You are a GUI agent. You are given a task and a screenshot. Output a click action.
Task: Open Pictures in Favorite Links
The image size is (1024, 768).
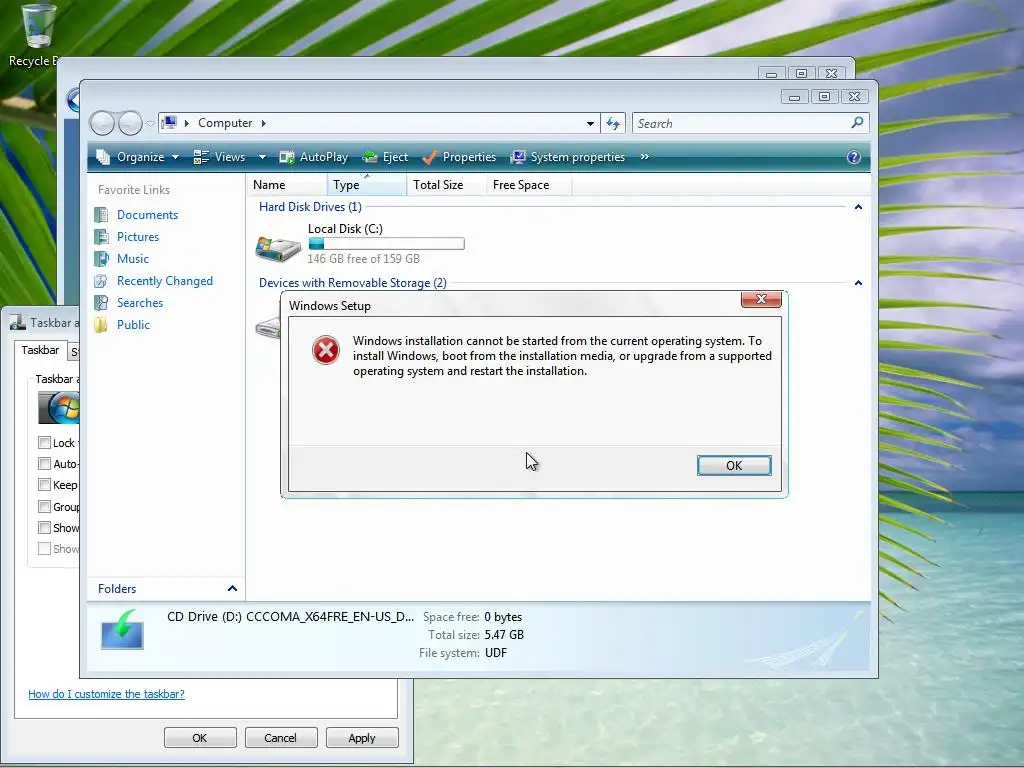(x=138, y=237)
